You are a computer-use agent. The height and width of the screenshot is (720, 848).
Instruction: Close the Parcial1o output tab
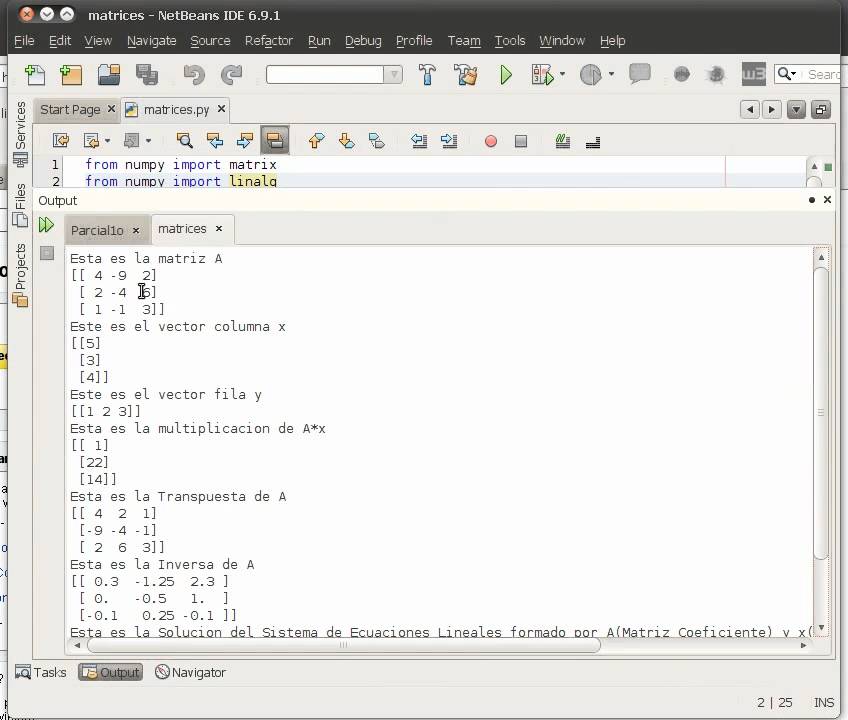[136, 230]
